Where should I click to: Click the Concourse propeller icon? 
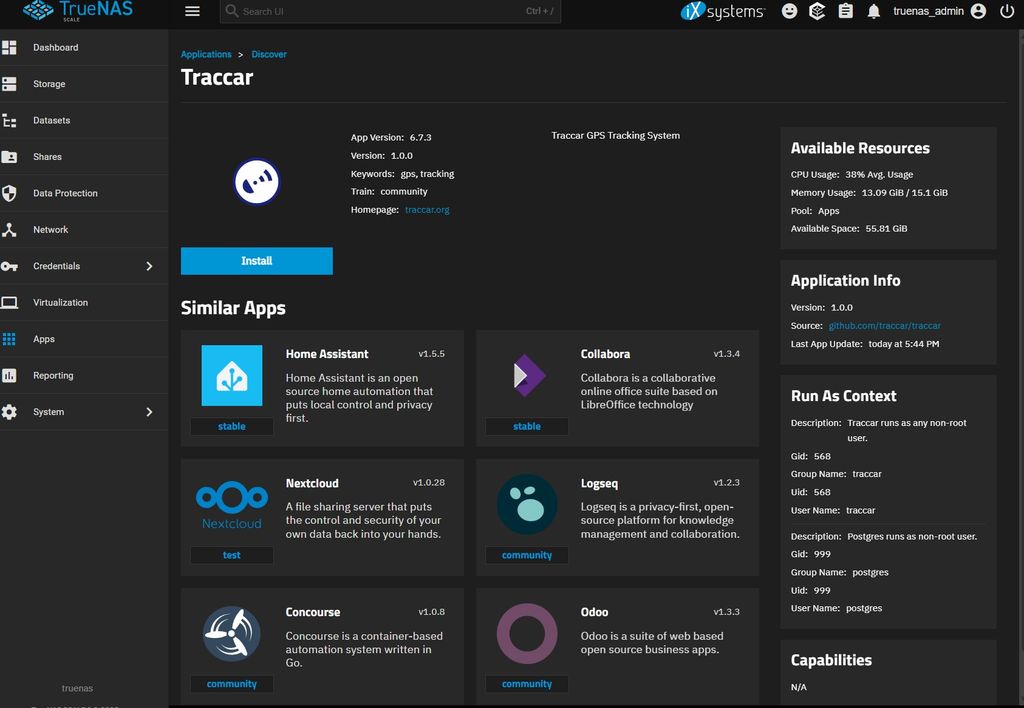(232, 634)
